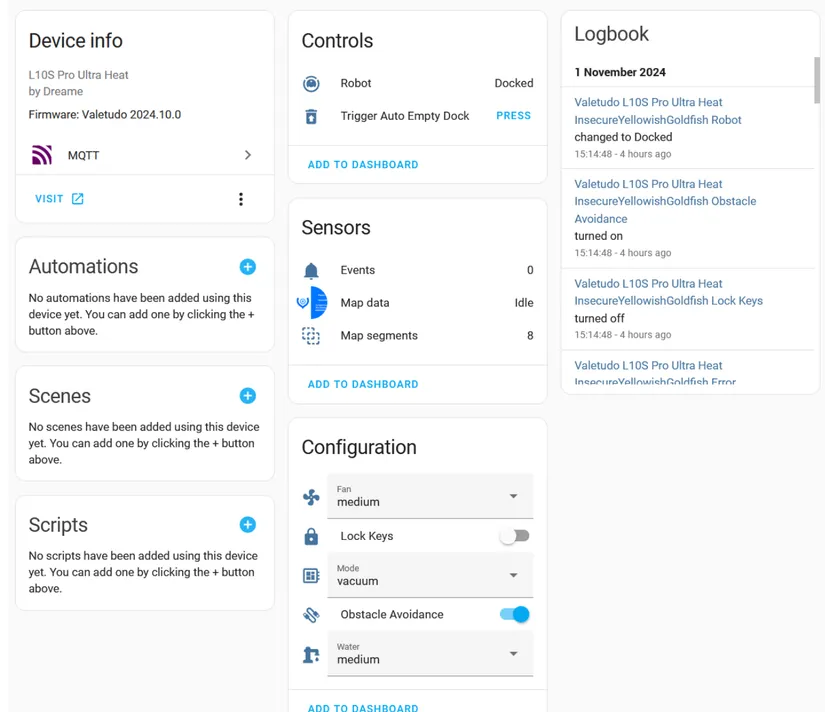
Task: Click the Fan icon in Configuration
Action: tap(311, 497)
